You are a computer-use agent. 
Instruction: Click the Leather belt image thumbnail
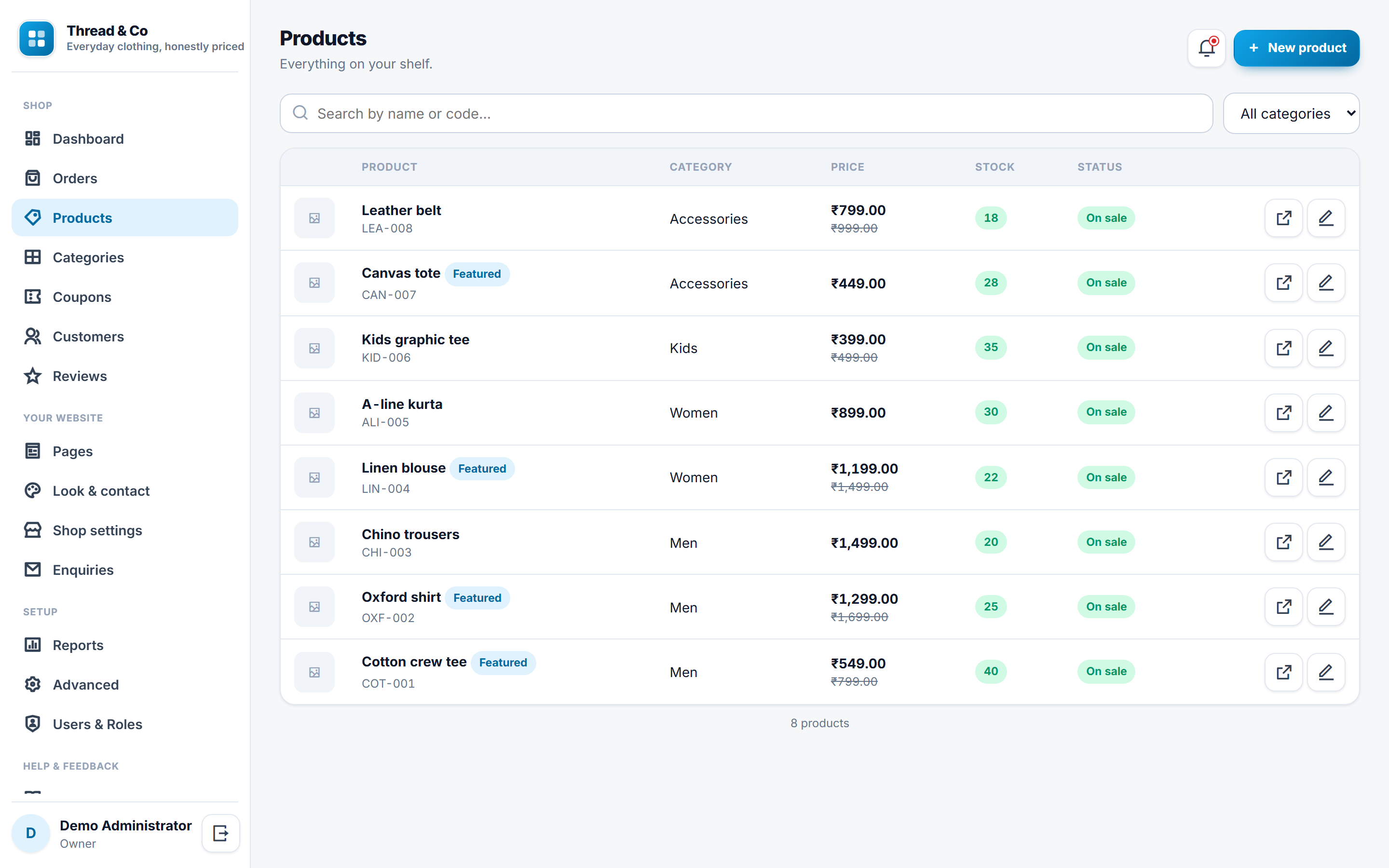point(314,218)
